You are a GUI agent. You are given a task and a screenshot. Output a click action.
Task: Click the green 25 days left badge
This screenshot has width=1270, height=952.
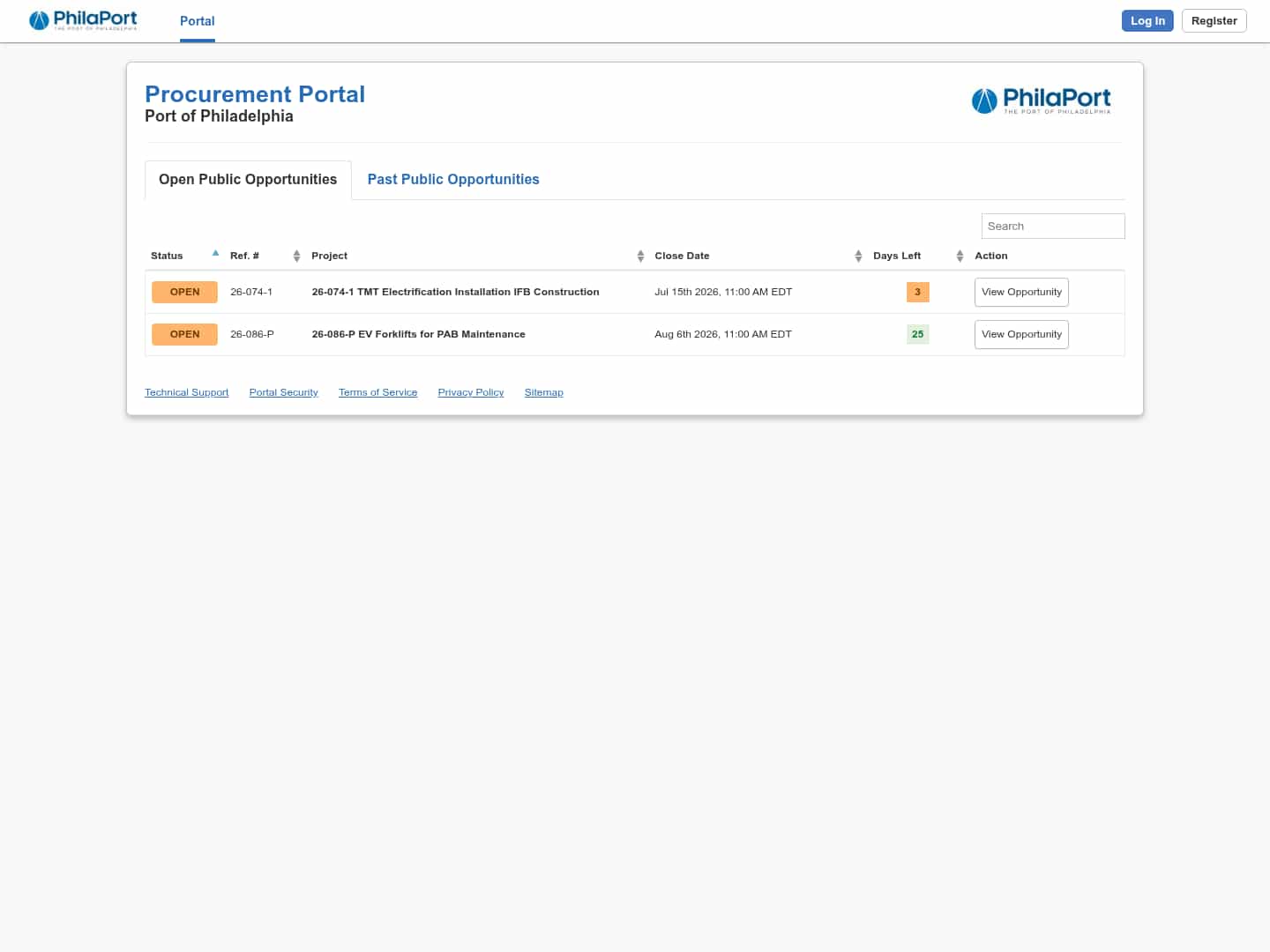pos(917,334)
